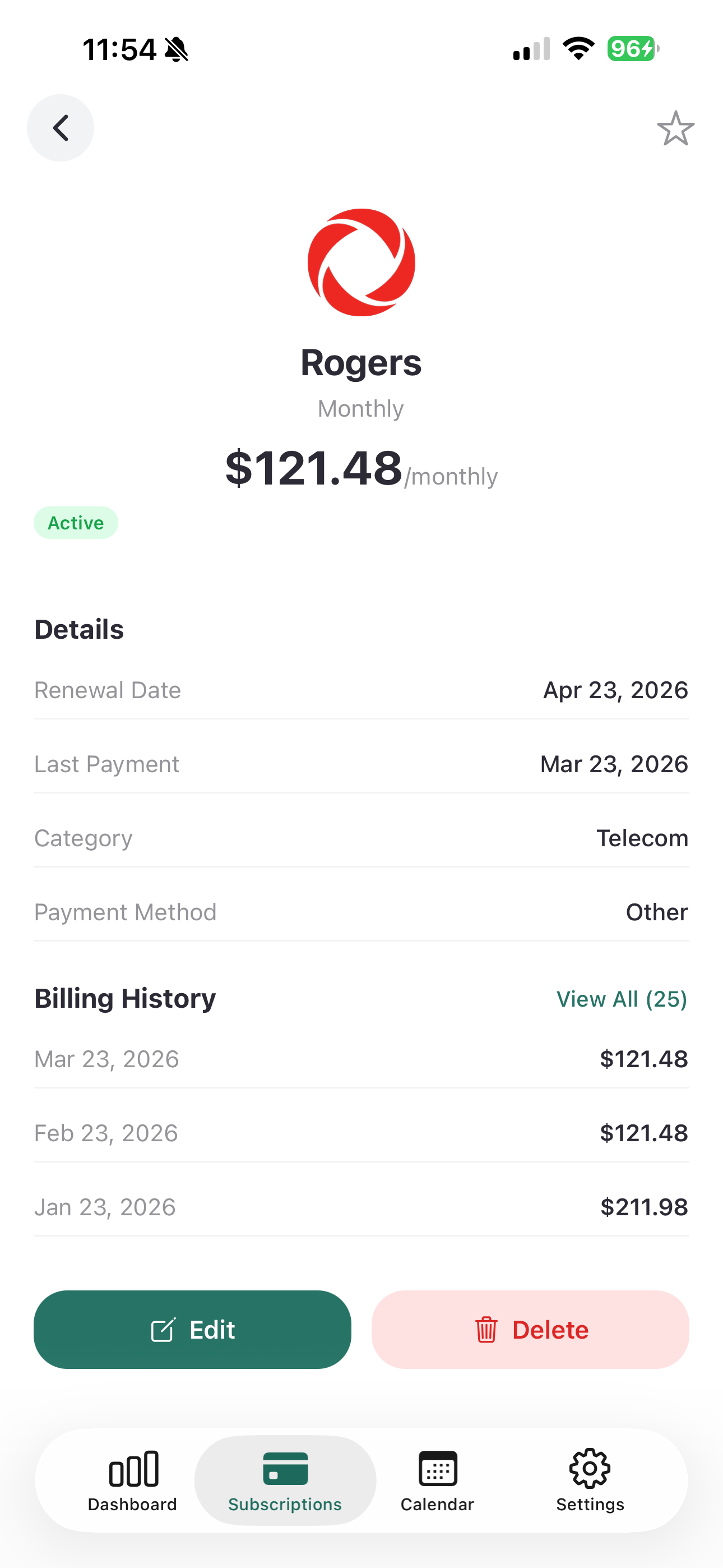Tap the Category Telecom row
The image size is (723, 1568).
(361, 838)
